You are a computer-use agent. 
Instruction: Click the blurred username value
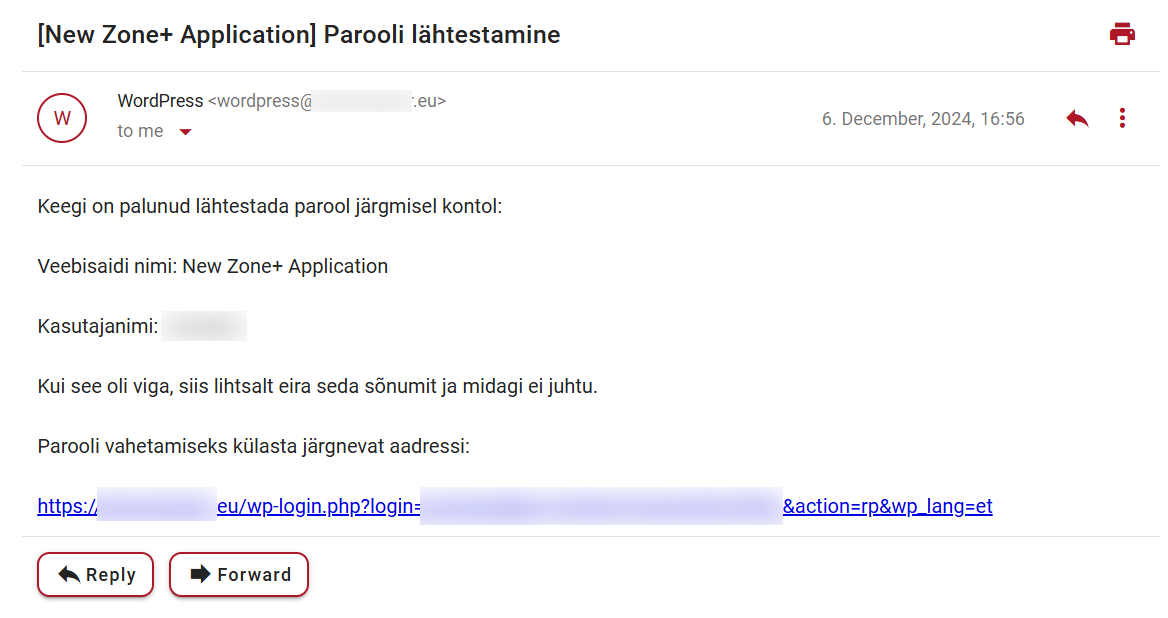pos(204,327)
